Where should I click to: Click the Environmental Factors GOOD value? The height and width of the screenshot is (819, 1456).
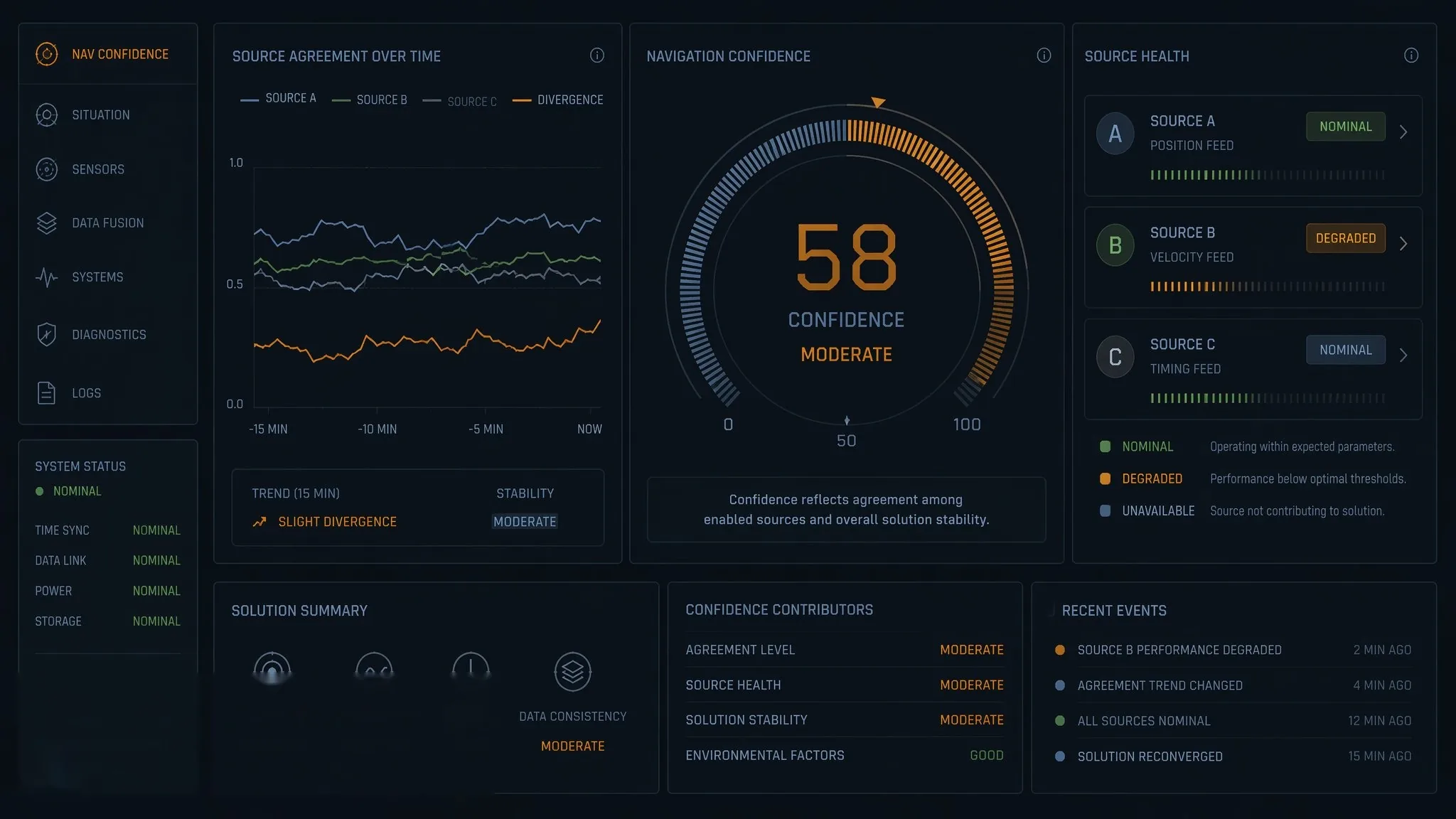[x=987, y=756]
